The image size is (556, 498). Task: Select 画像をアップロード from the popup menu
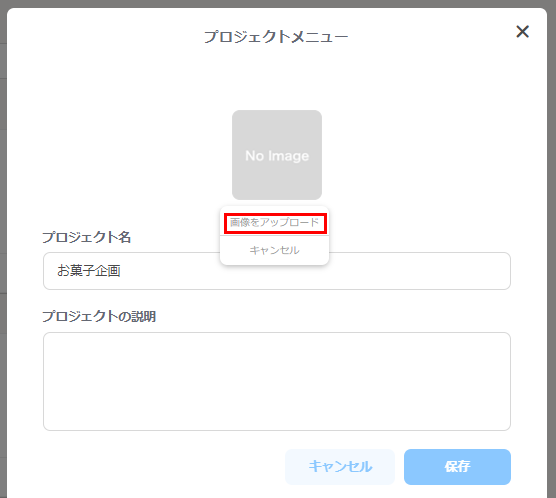point(275,223)
